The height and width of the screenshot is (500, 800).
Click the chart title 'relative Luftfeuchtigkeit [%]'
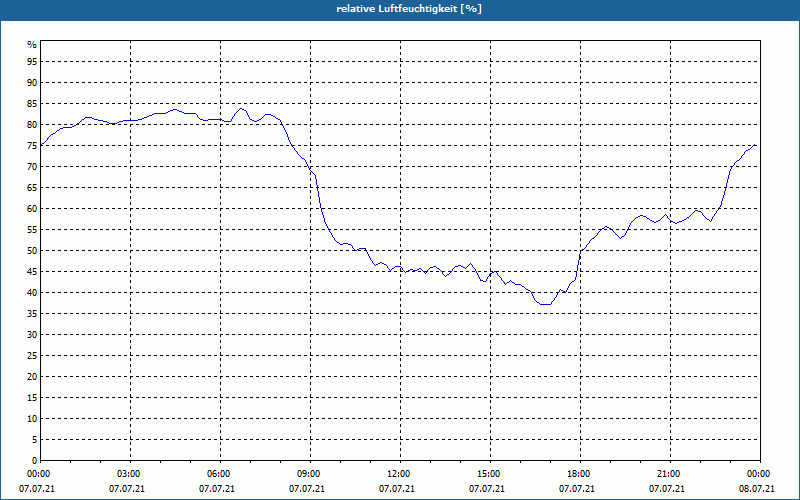(409, 9)
